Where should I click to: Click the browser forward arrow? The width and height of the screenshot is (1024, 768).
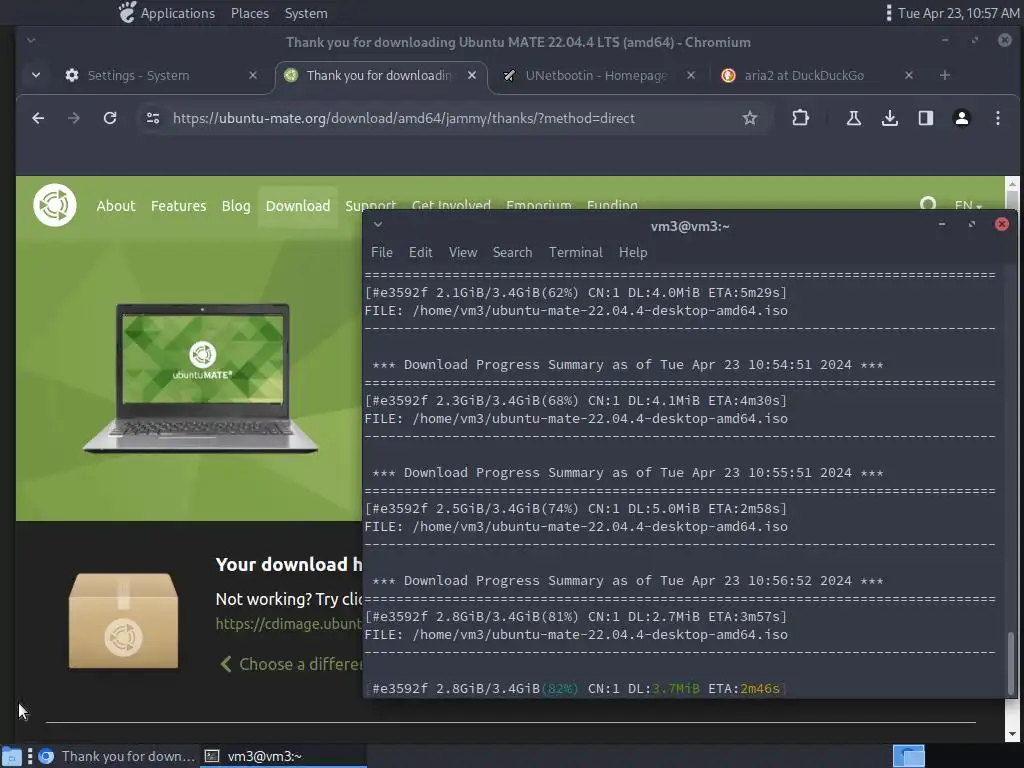pyautogui.click(x=74, y=118)
